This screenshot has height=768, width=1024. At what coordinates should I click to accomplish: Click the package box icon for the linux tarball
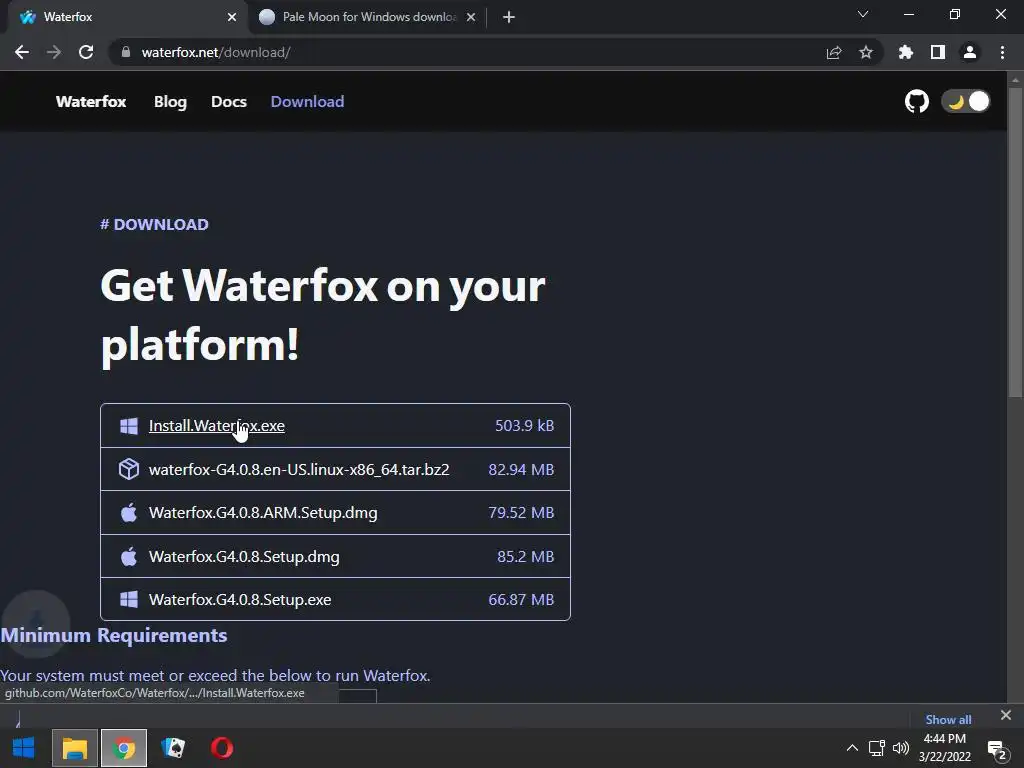[x=129, y=469]
